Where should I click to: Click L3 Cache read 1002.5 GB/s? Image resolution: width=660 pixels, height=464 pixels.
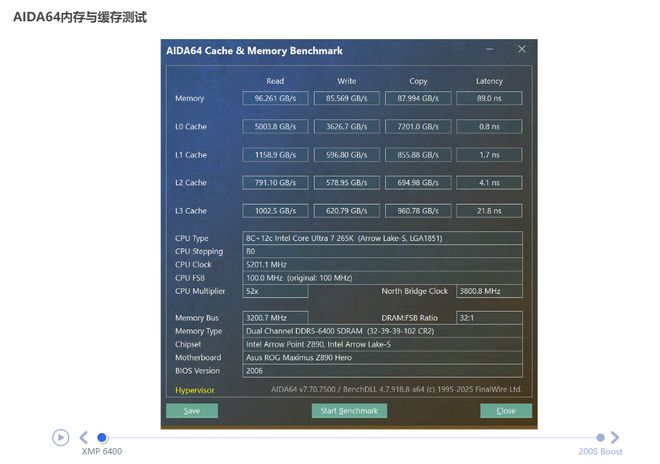point(275,211)
